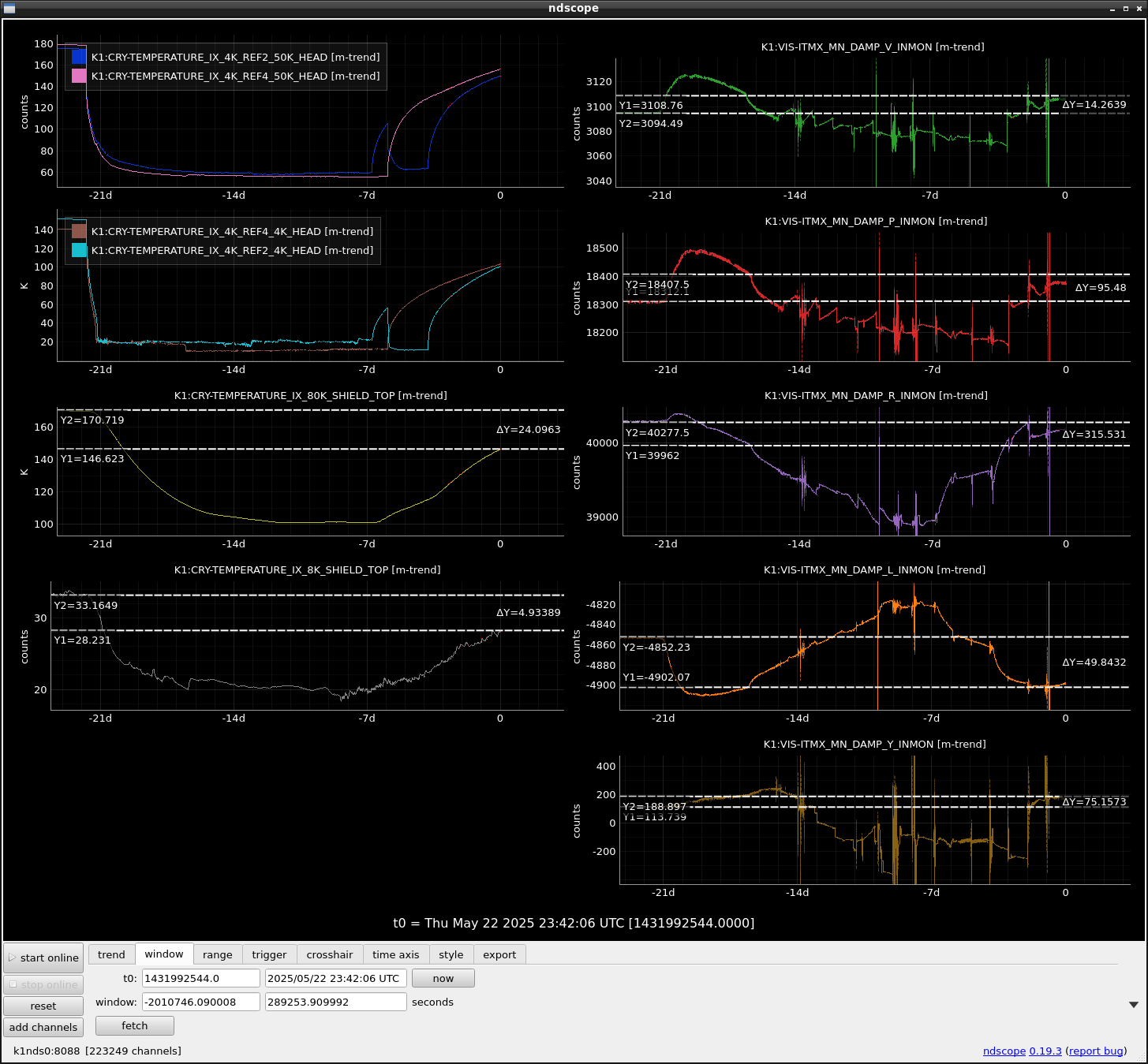Click ΔY=75.1573 label
The height and width of the screenshot is (1064, 1148).
pos(1094,801)
